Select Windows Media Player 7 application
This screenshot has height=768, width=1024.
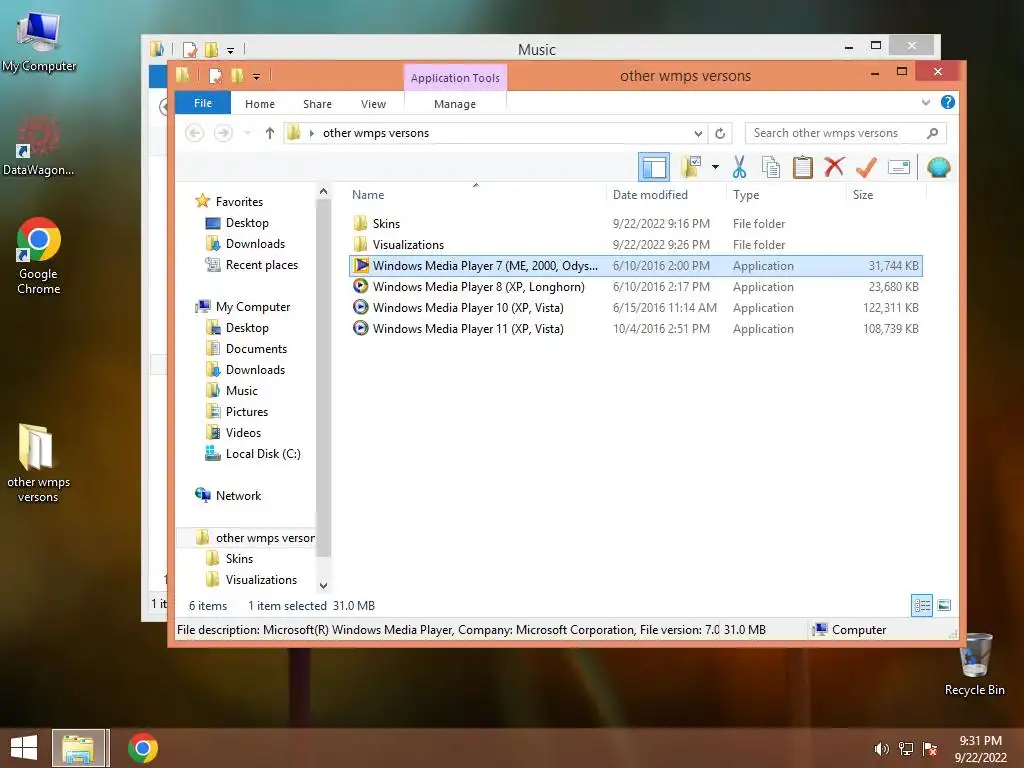coord(637,266)
